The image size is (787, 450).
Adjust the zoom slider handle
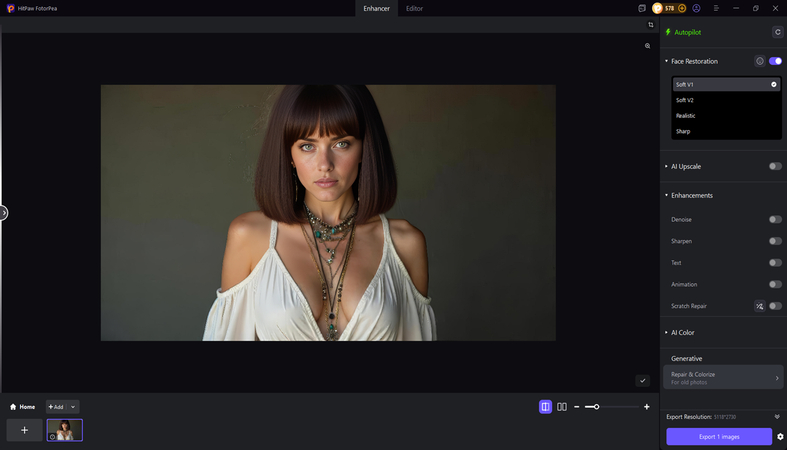coord(596,407)
